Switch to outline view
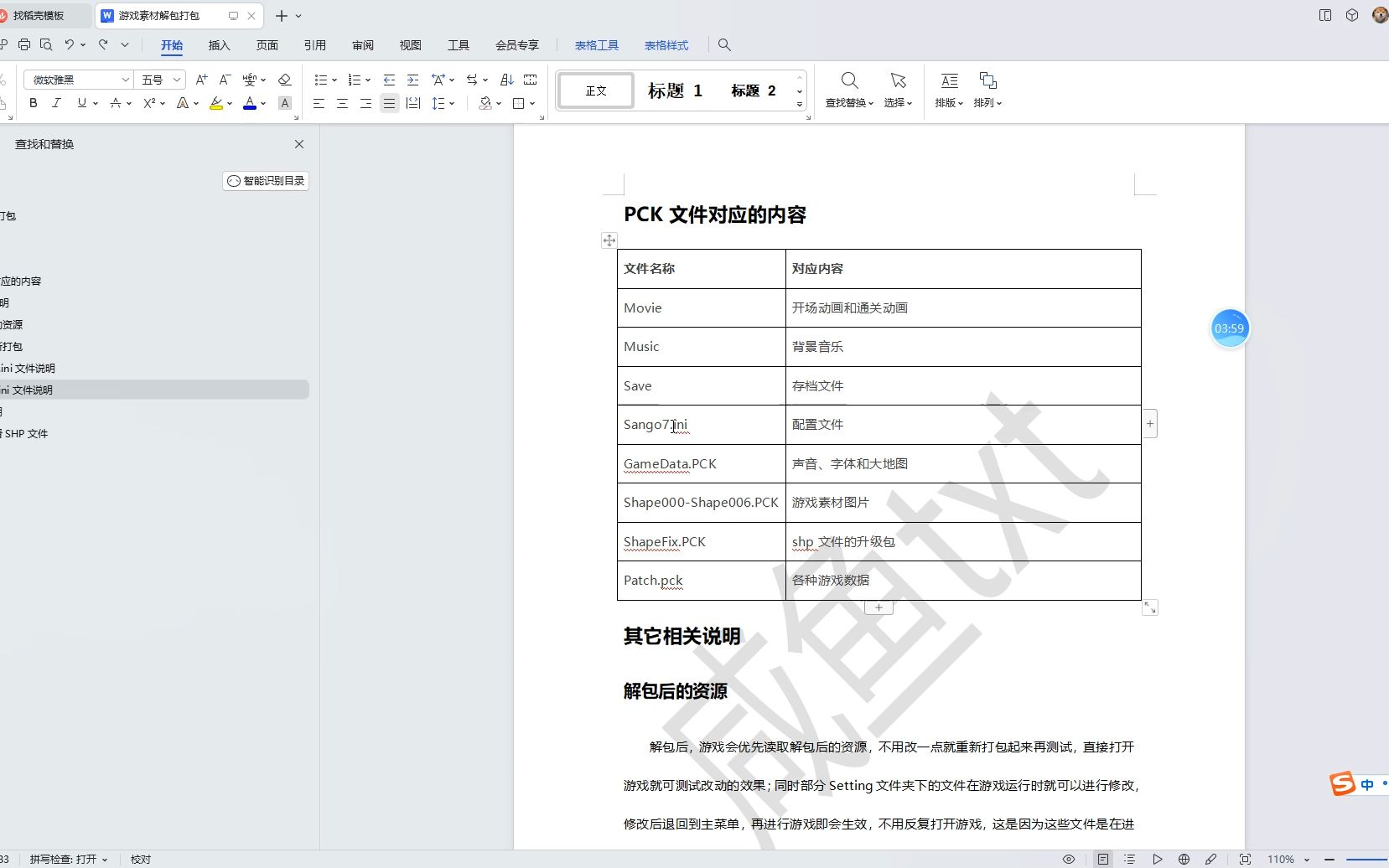The width and height of the screenshot is (1389, 868). click(1130, 859)
